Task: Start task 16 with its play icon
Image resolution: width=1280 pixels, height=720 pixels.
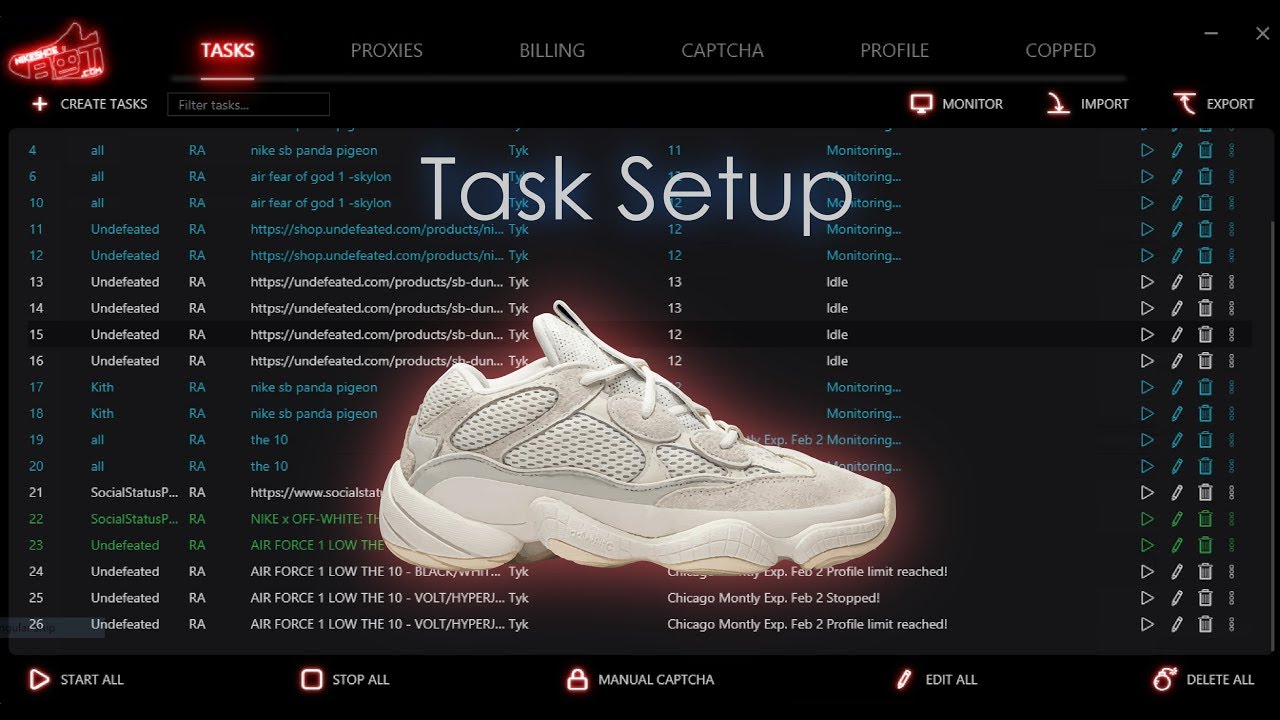Action: [x=1147, y=361]
